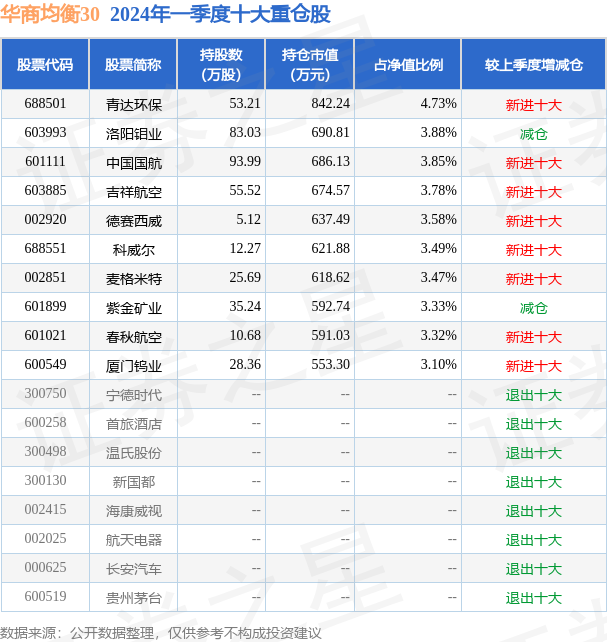The width and height of the screenshot is (607, 642).
Task: Select stock code 688501
Action: (x=45, y=104)
